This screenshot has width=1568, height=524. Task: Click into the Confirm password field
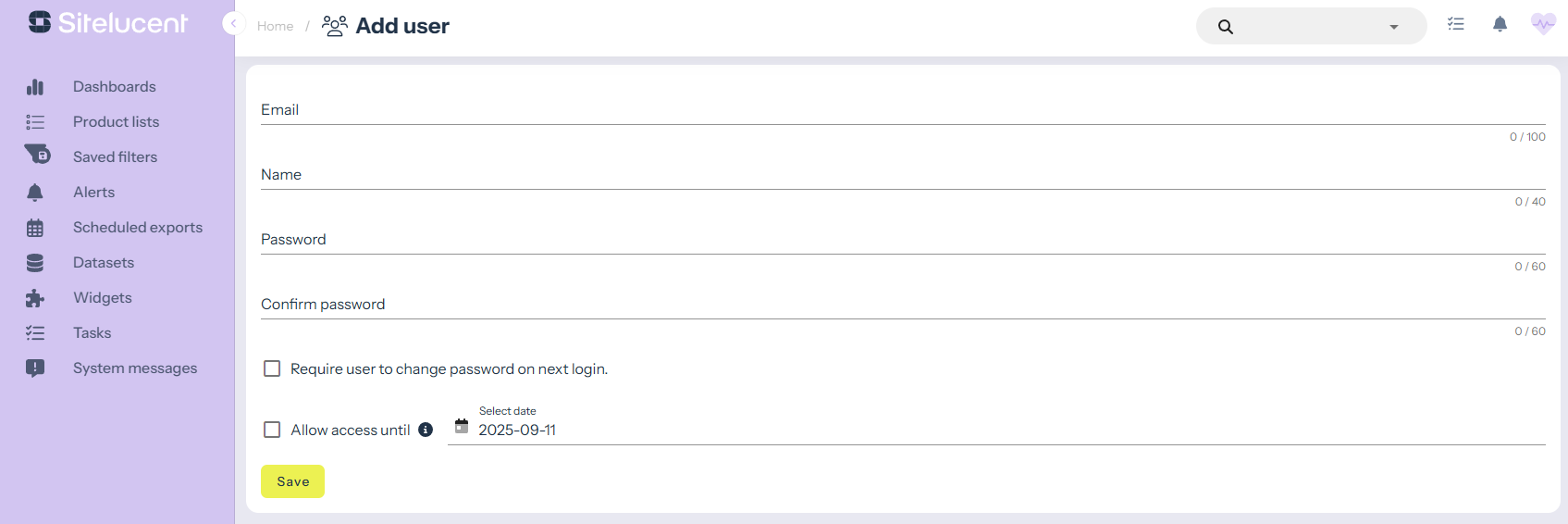903,305
